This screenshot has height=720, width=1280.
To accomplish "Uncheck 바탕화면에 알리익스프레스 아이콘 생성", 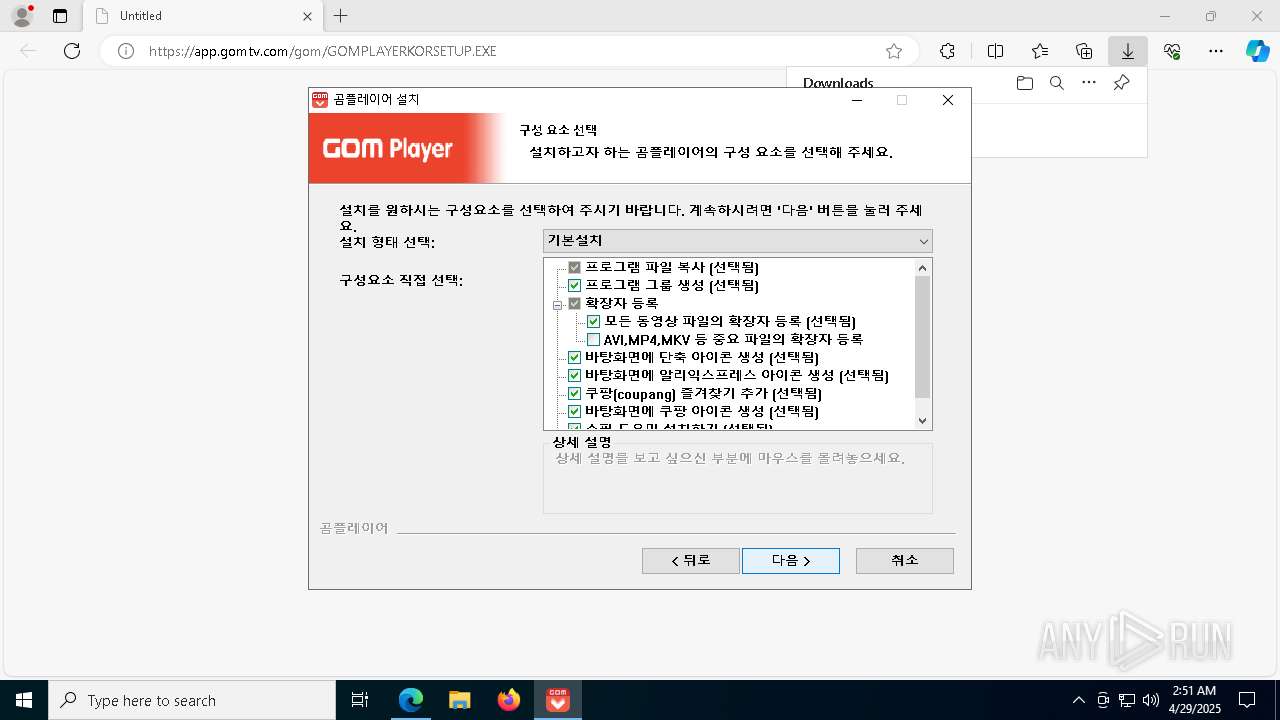I will (x=574, y=376).
